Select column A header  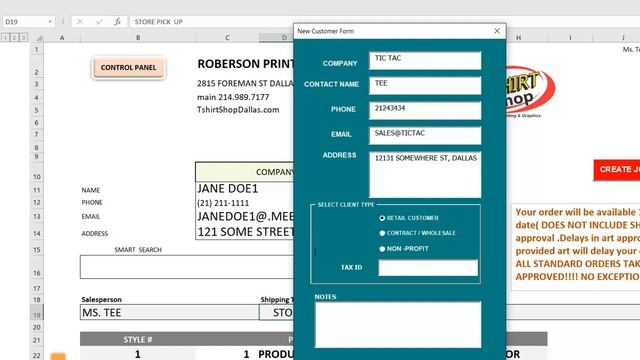[x=62, y=38]
